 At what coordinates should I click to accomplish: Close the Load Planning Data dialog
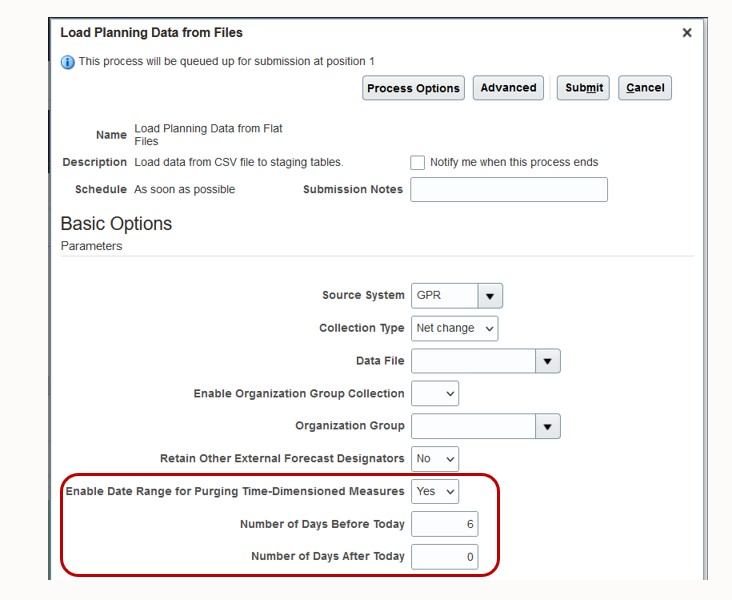coord(687,33)
